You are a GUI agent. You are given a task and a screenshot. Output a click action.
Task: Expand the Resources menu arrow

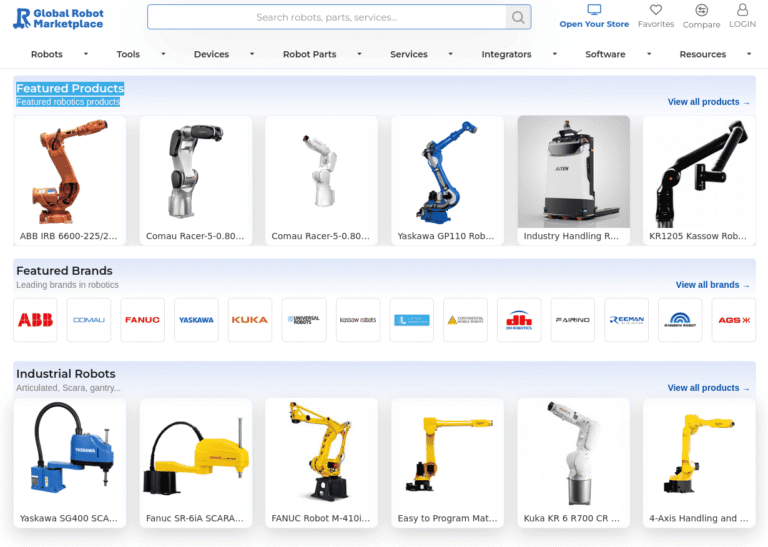[748, 54]
